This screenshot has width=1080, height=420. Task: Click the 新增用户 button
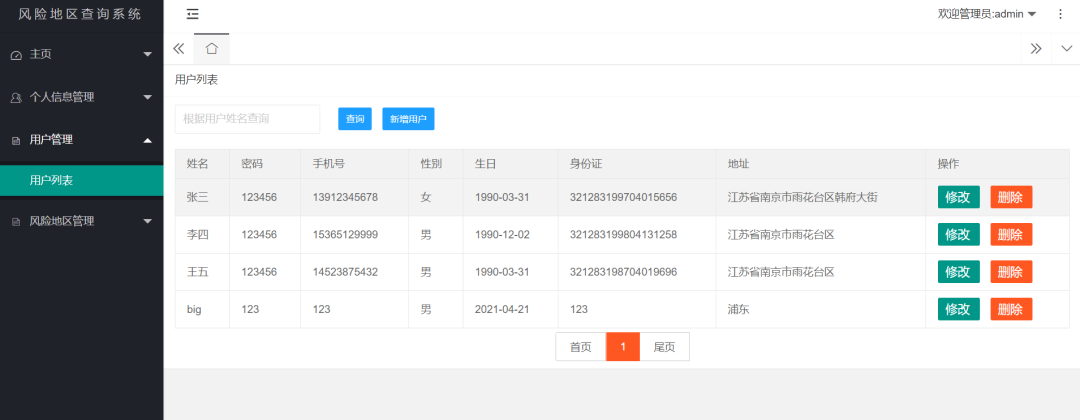click(x=408, y=119)
